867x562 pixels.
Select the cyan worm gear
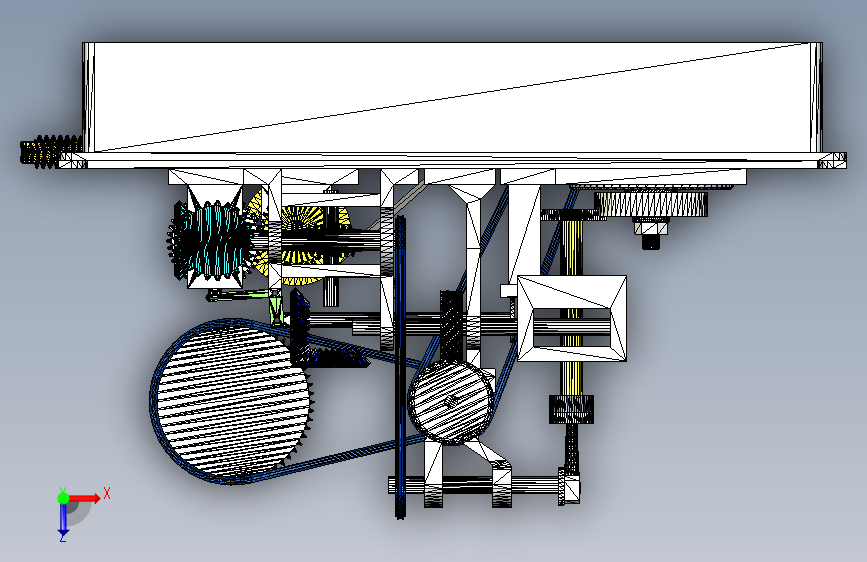coord(213,241)
